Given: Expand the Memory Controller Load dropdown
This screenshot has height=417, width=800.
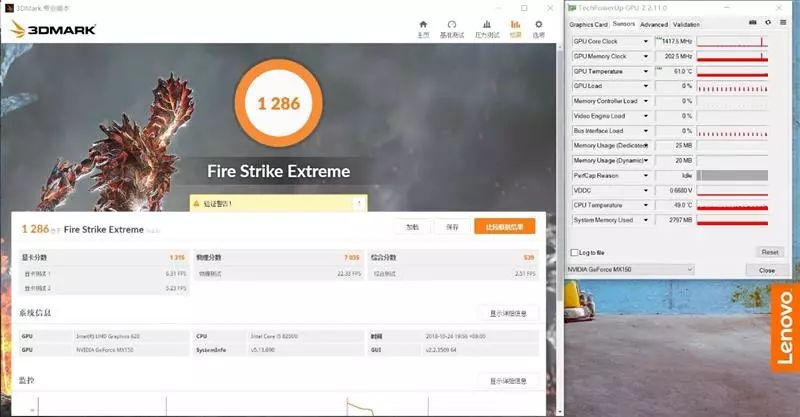Looking at the screenshot, I should (645, 101).
